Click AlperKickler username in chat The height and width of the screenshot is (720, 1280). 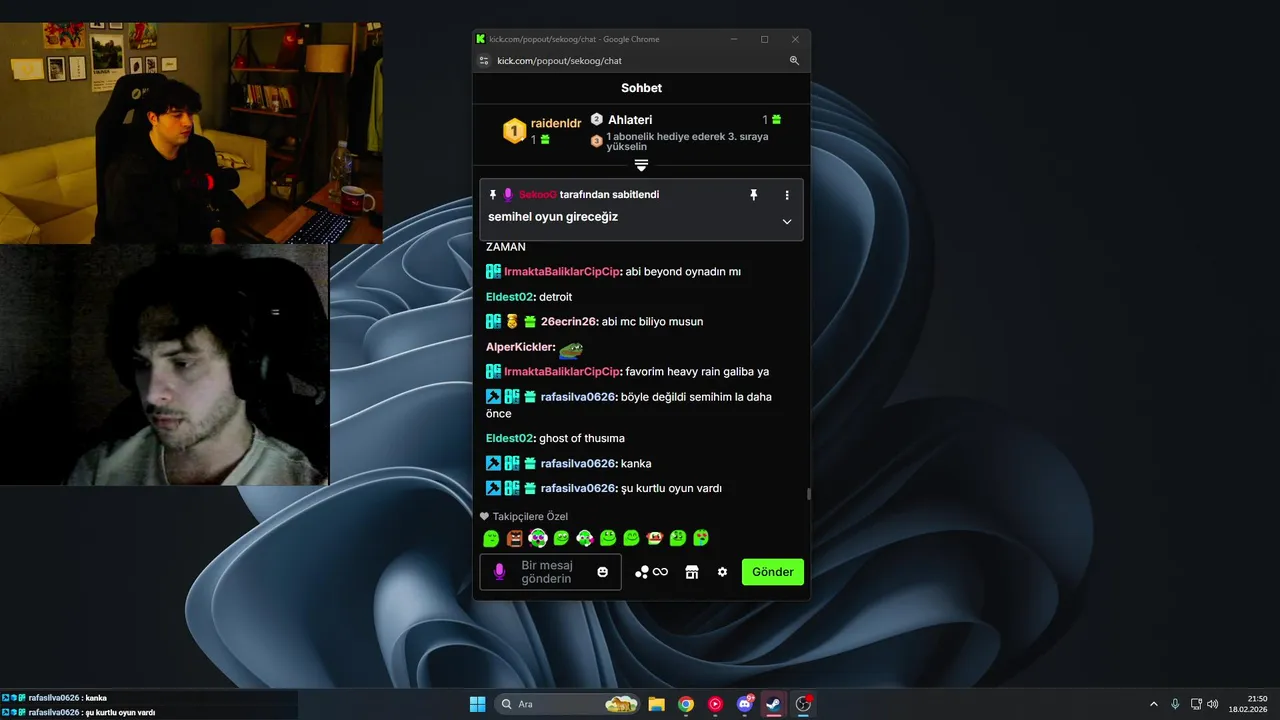[x=519, y=347]
